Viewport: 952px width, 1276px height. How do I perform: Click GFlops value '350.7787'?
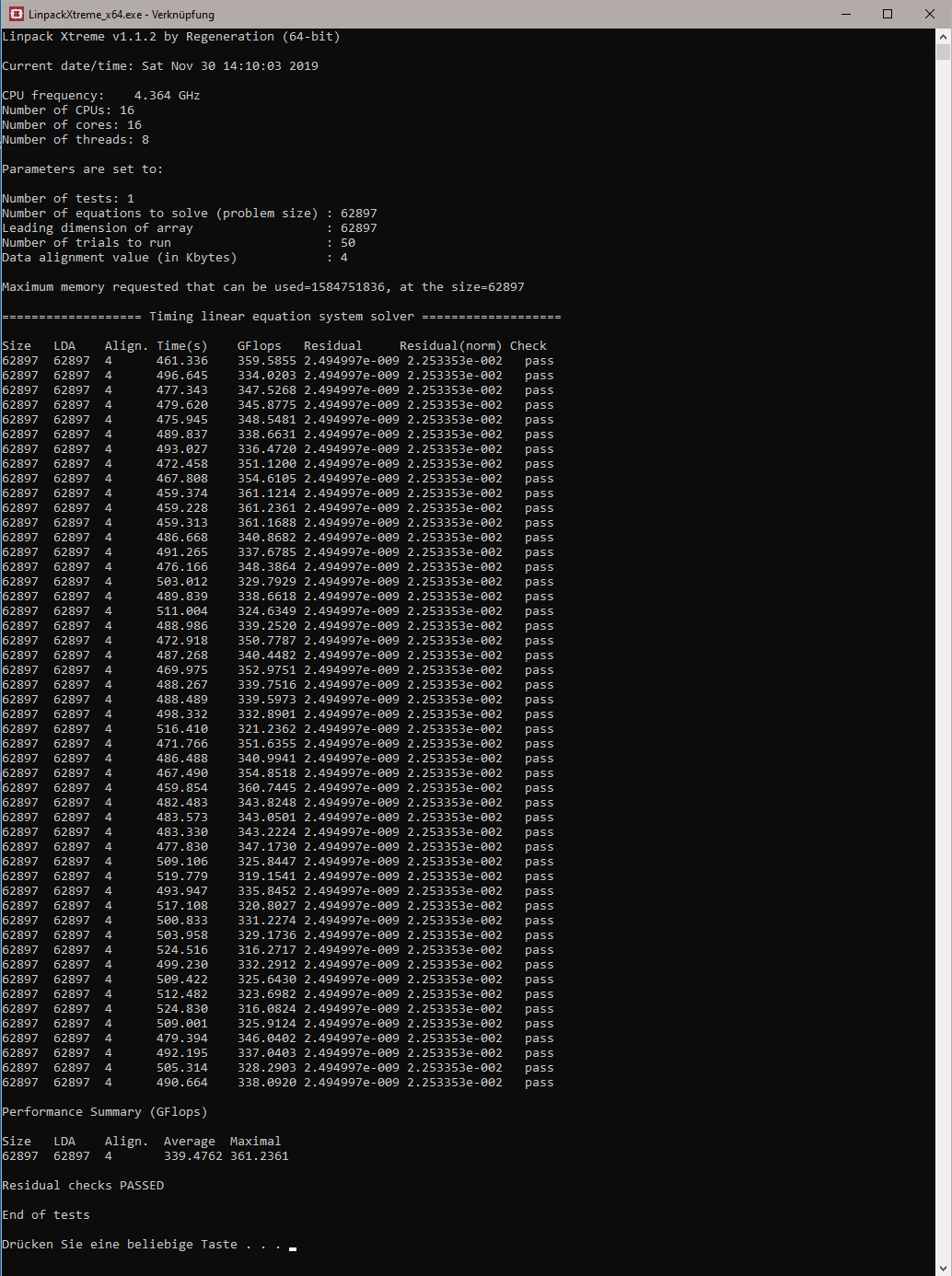pos(267,641)
